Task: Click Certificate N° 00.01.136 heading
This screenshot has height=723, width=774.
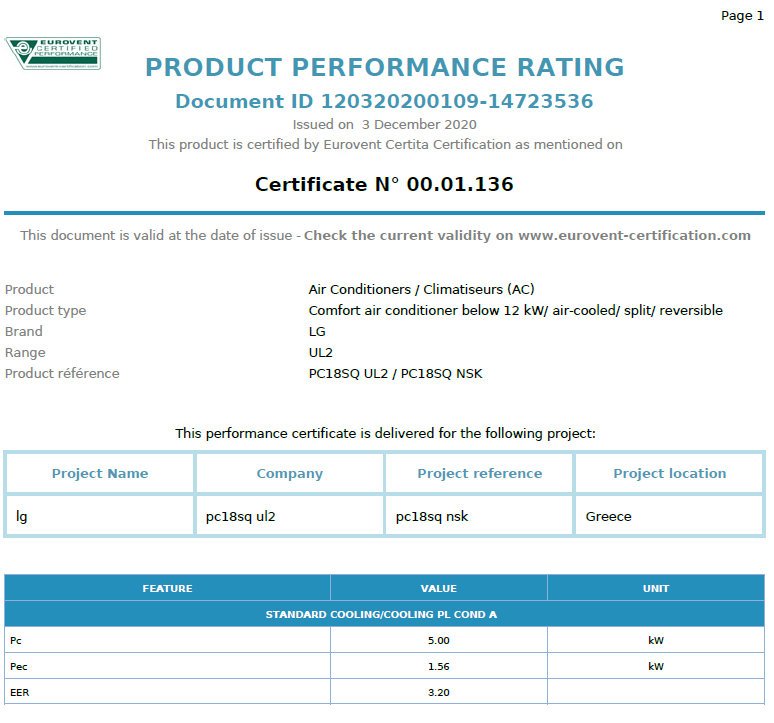Action: pyautogui.click(x=385, y=184)
